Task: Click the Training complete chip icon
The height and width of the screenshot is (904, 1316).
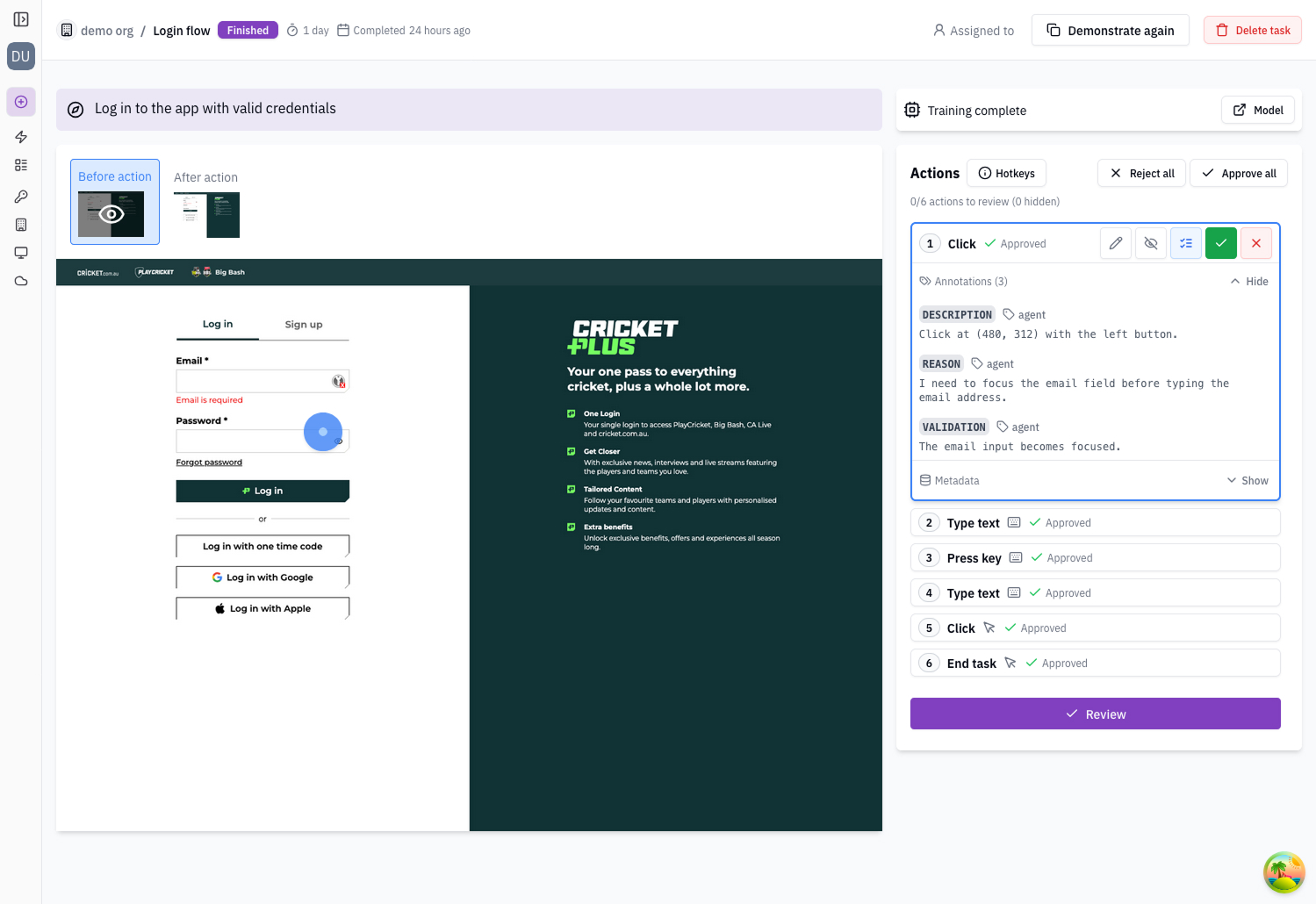Action: (x=912, y=110)
